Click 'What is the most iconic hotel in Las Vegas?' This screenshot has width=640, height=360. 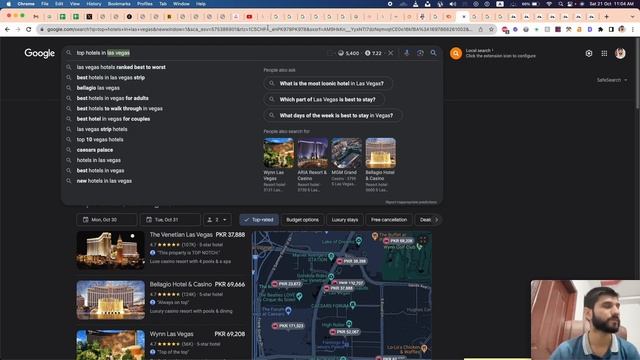(328, 83)
